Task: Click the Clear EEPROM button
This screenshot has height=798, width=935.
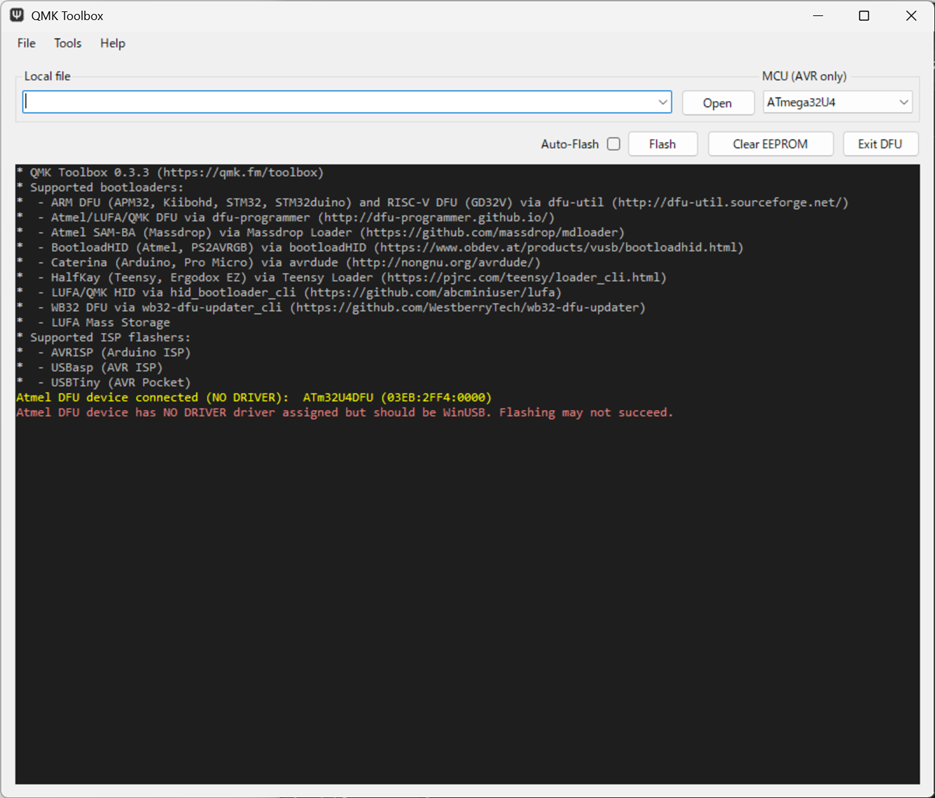Action: tap(770, 144)
